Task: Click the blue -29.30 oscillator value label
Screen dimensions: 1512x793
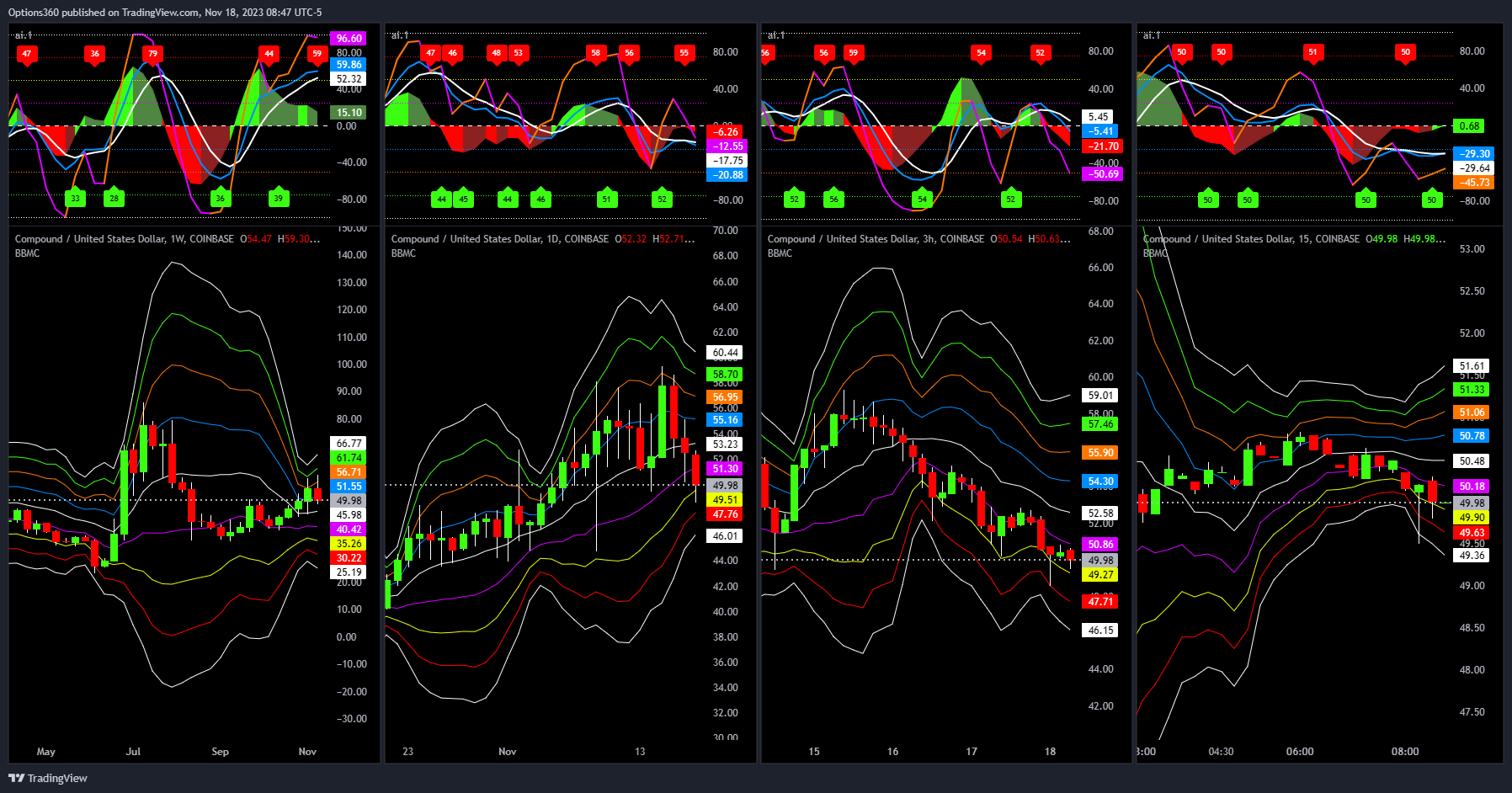Action: [x=1475, y=154]
